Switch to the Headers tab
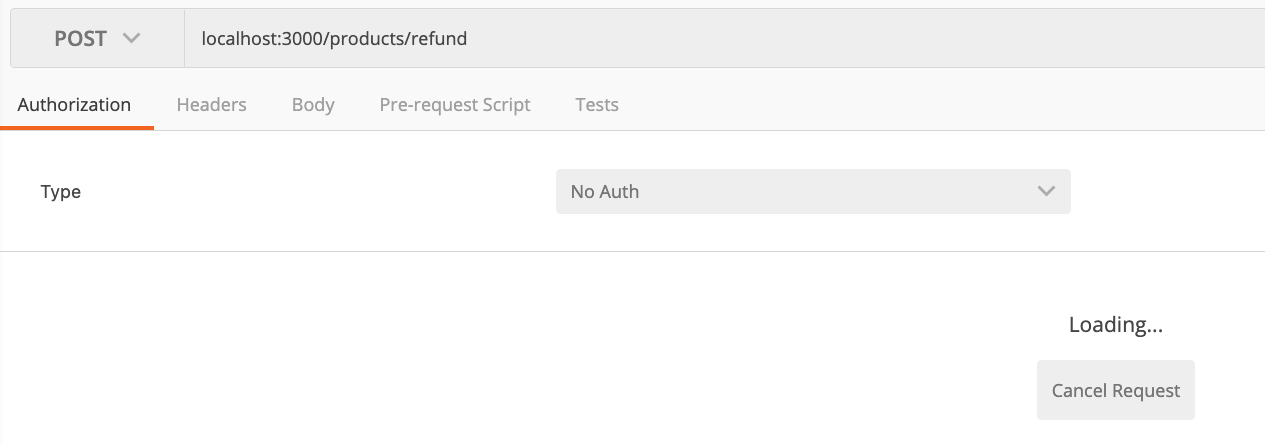Image resolution: width=1265 pixels, height=444 pixels. pos(211,104)
